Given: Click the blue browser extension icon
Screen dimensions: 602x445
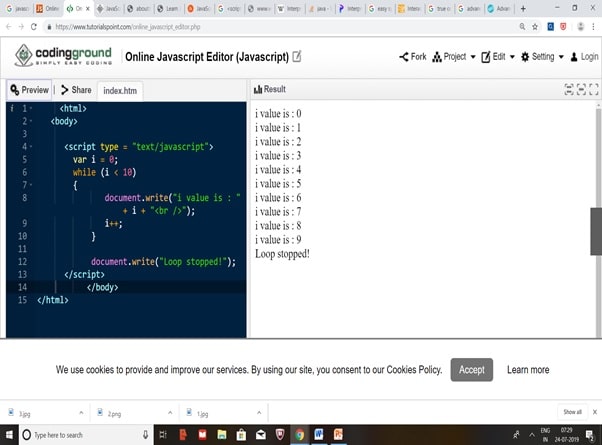Looking at the screenshot, I should (551, 26).
